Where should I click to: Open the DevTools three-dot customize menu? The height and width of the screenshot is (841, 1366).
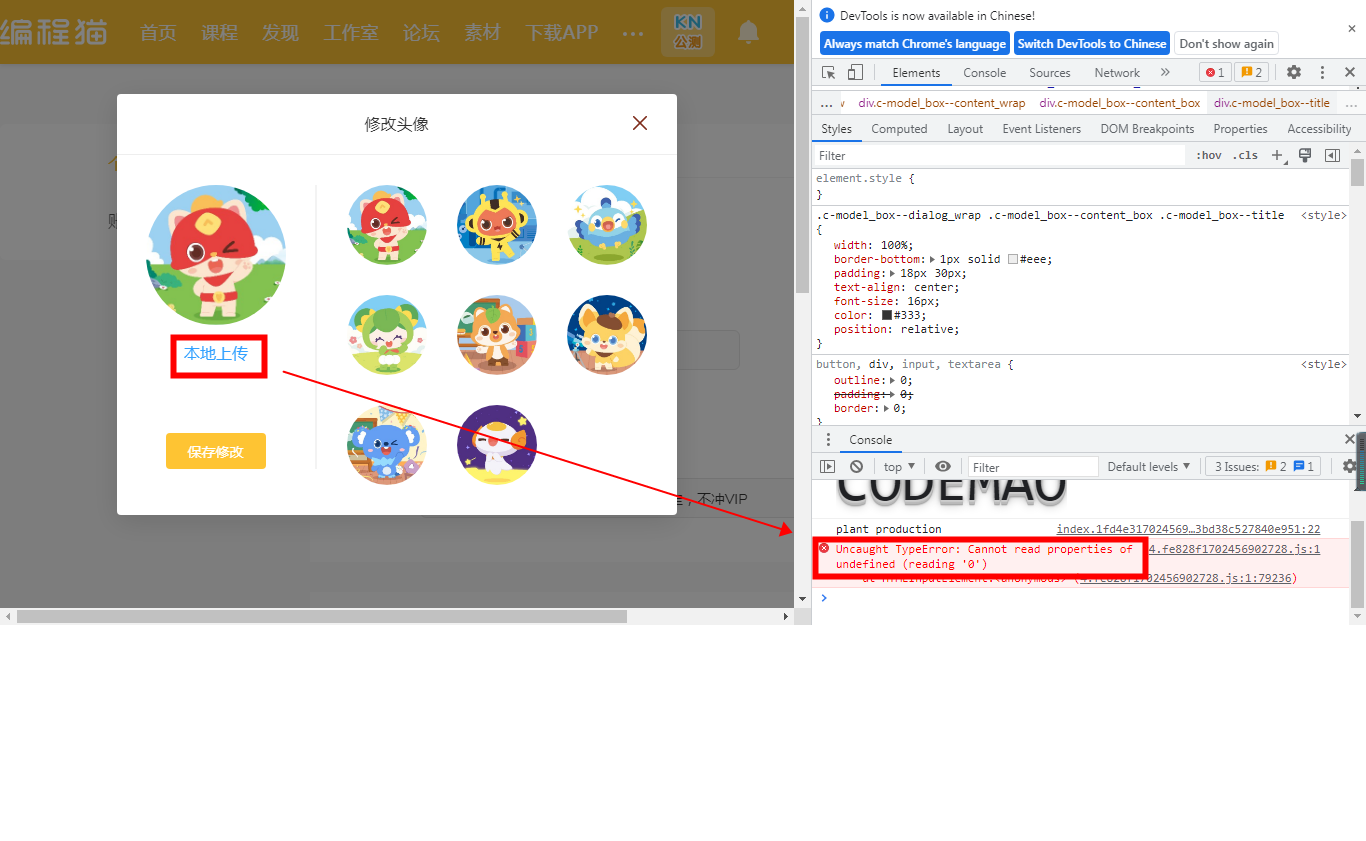coord(1322,72)
